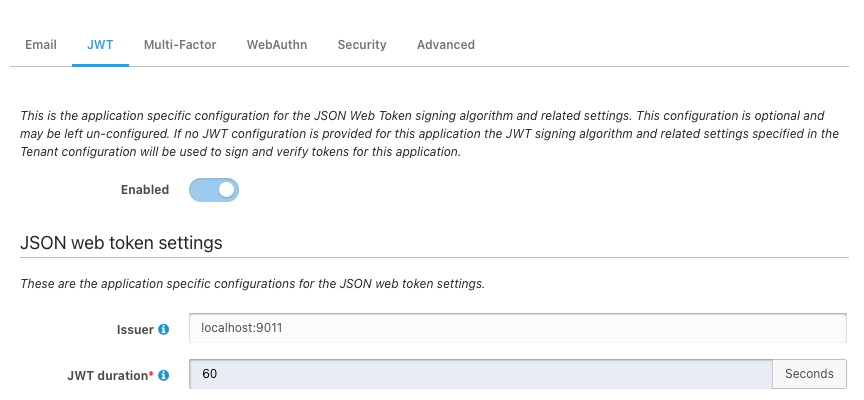Switch to the Advanced tab
The width and height of the screenshot is (864, 400).
[x=446, y=45]
